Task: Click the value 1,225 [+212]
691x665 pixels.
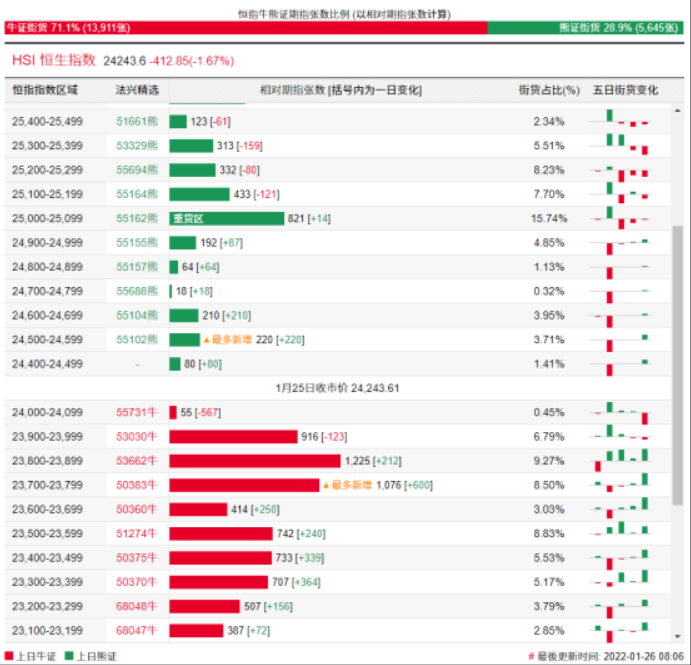Action: (x=373, y=461)
